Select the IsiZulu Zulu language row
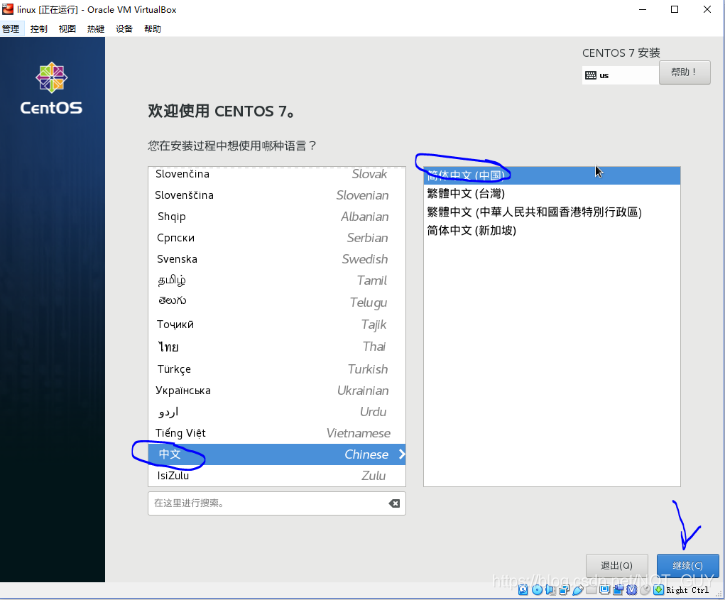The image size is (725, 600). click(x=276, y=476)
